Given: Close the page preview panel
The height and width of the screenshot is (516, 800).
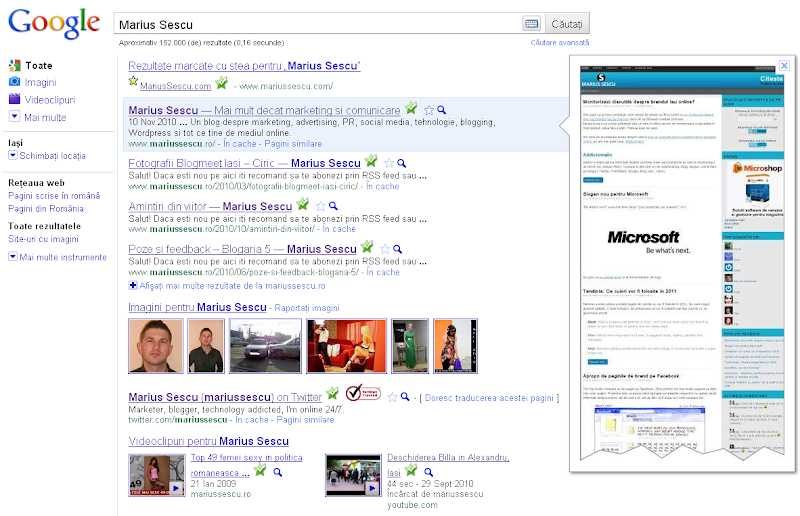Looking at the screenshot, I should (x=784, y=65).
